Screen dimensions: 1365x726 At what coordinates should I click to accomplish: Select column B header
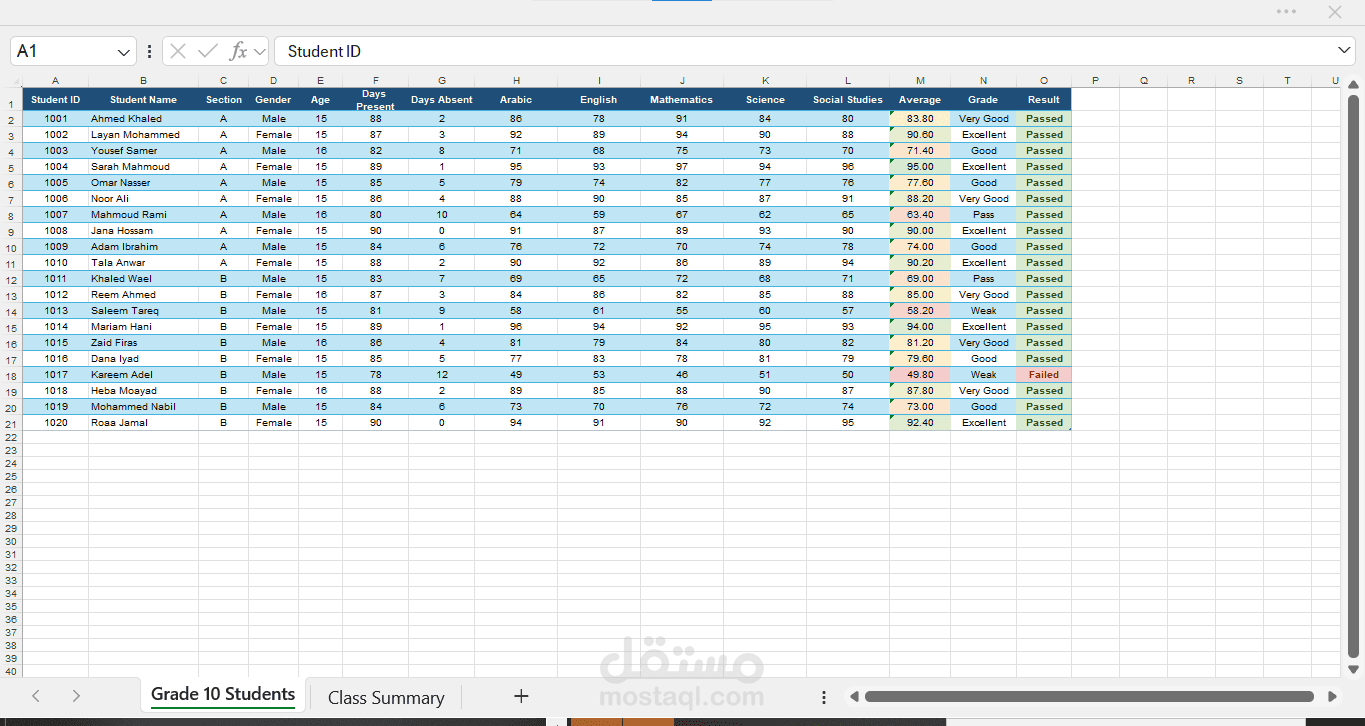click(143, 81)
